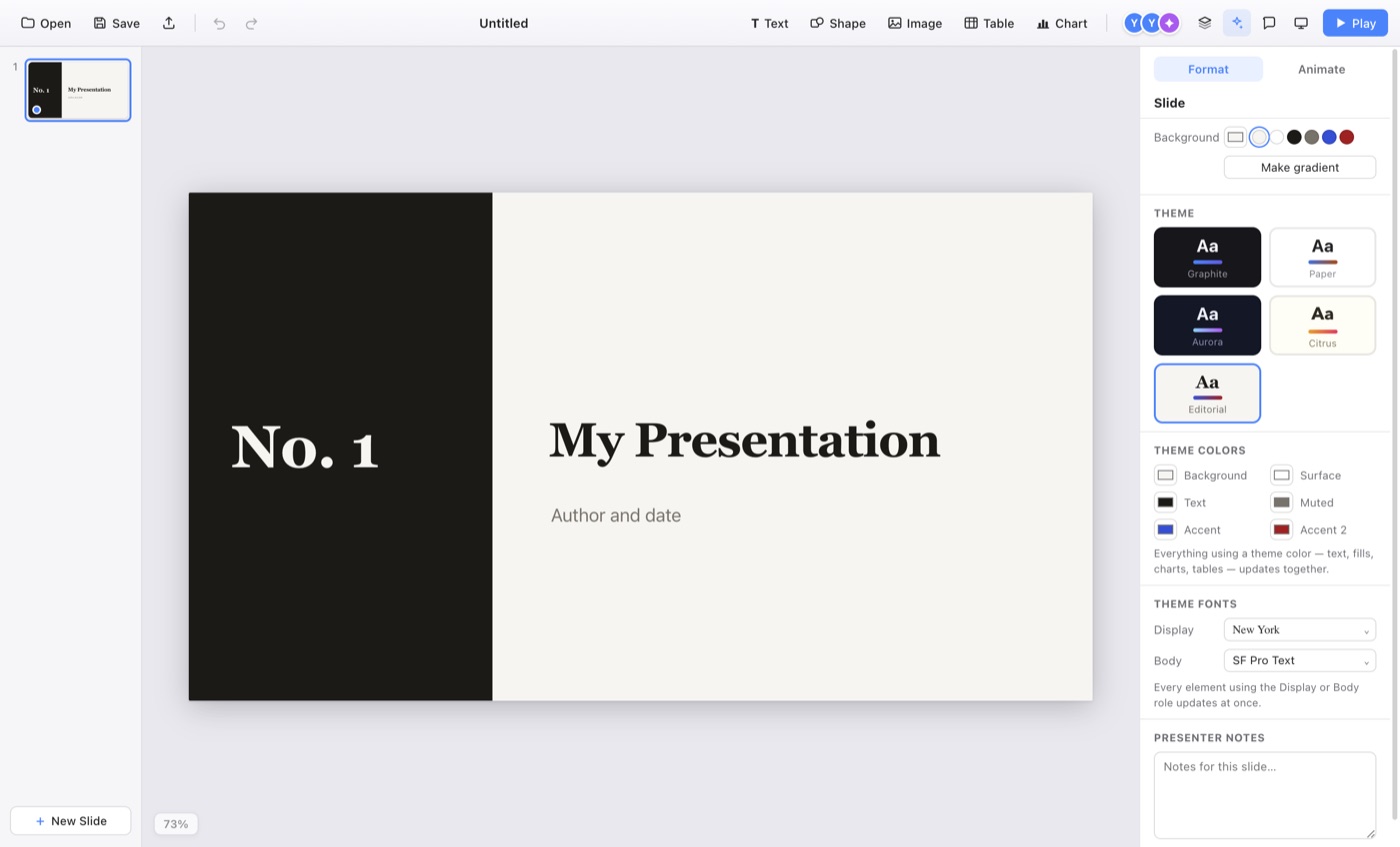Screen dimensions: 1400x847
Task: Edit the Text theme color swatch
Action: pyautogui.click(x=1165, y=502)
